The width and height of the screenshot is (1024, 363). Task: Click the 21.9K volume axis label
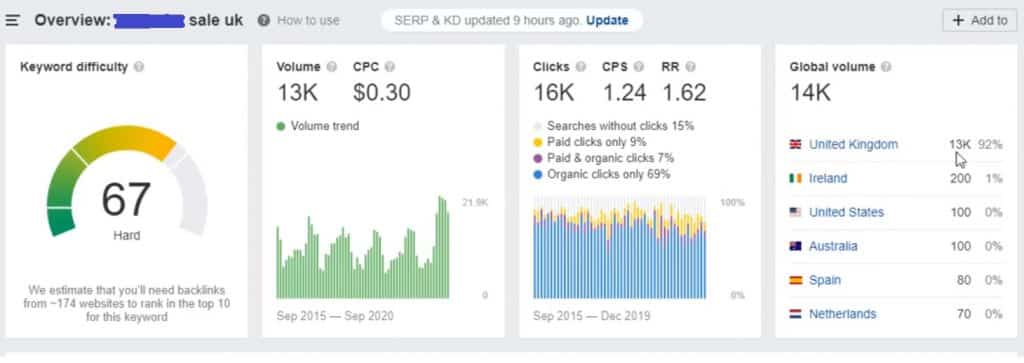click(474, 203)
